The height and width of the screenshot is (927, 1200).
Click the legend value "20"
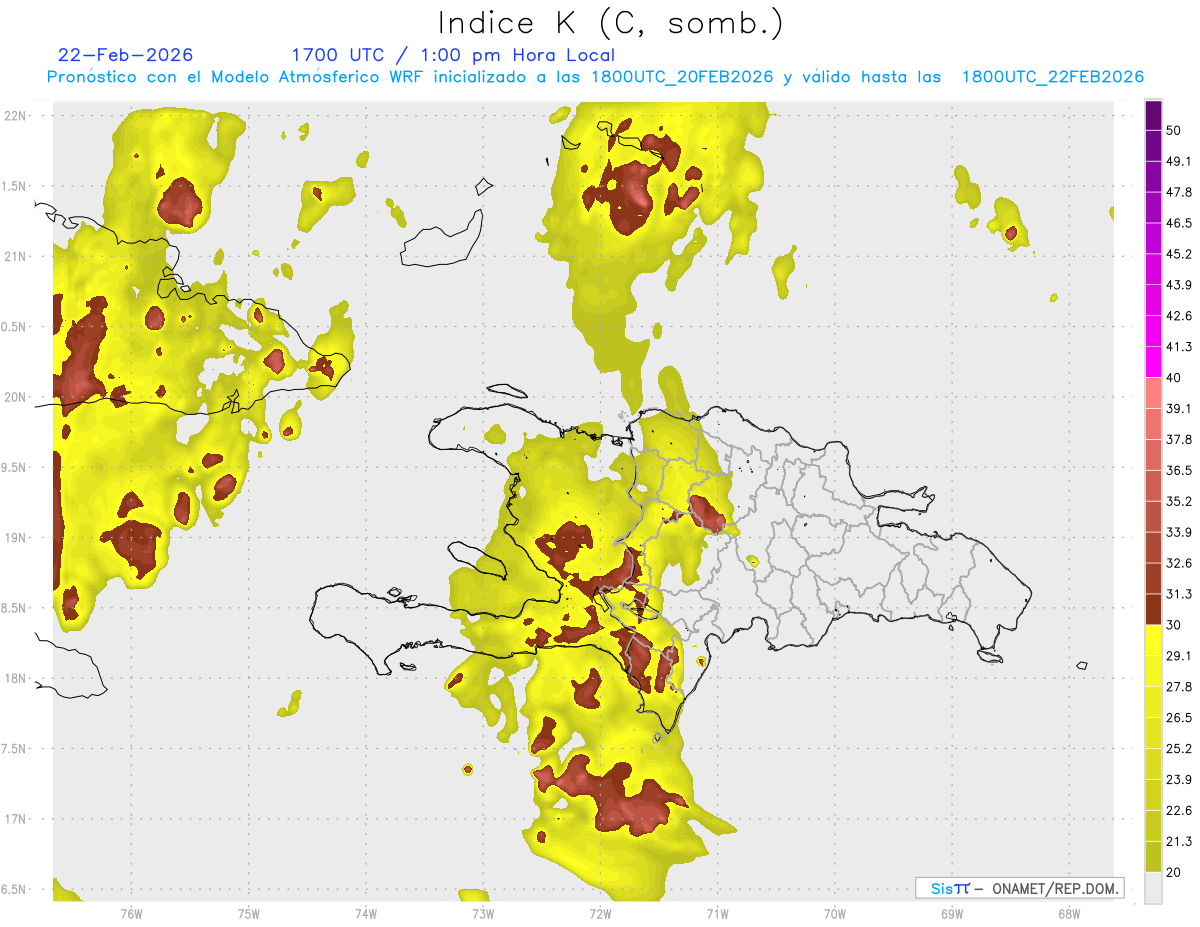point(1175,872)
